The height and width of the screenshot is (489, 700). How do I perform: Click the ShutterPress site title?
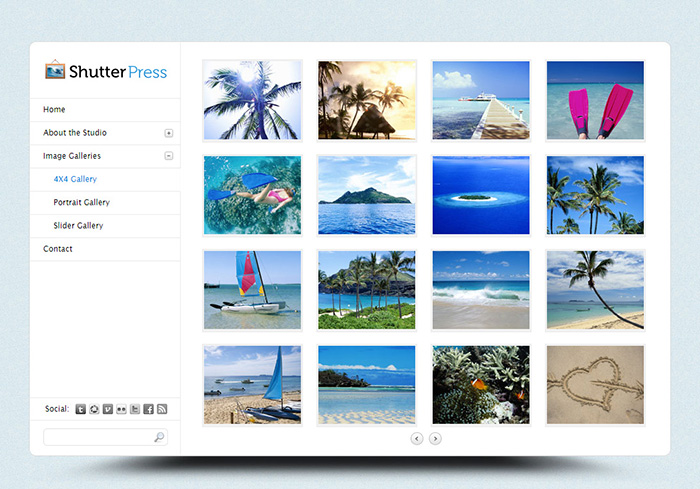tap(118, 72)
